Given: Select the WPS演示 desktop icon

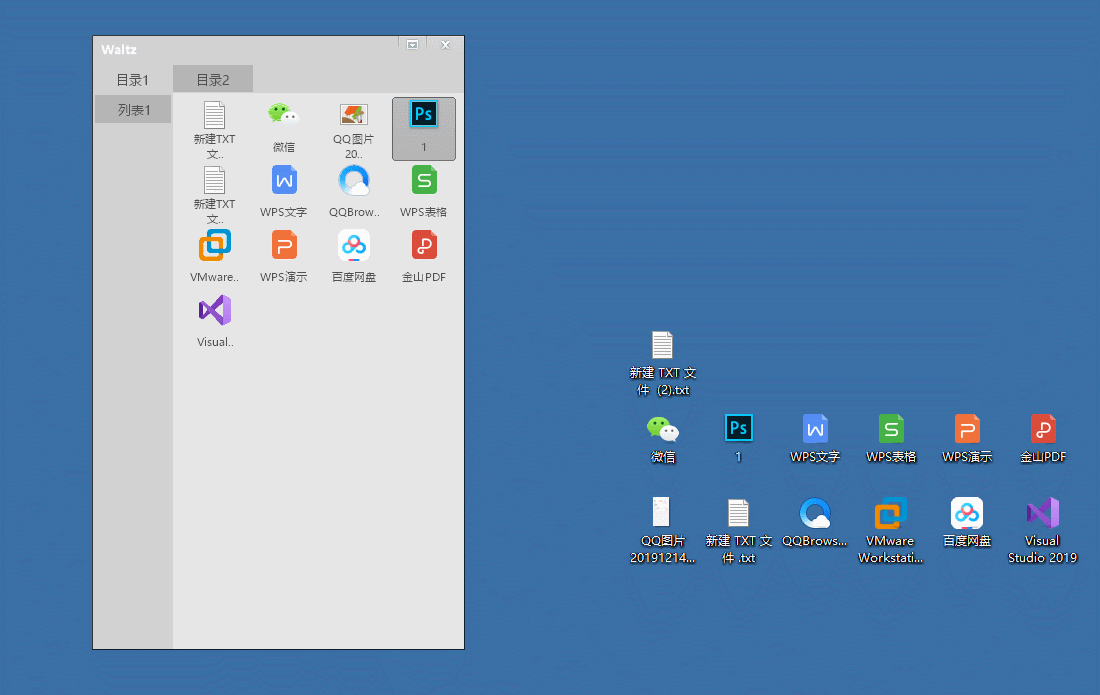Looking at the screenshot, I should (967, 439).
